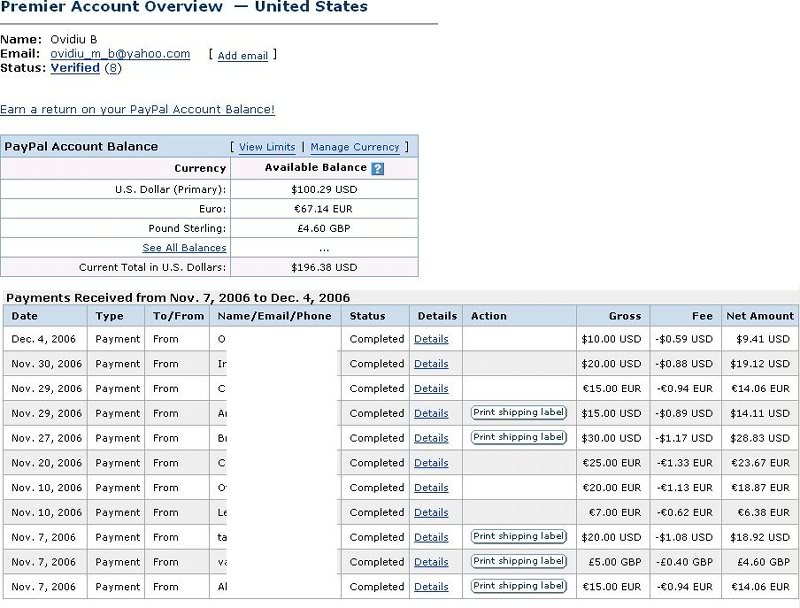The width and height of the screenshot is (800, 608).
Task: Click Earn a return on PayPal balance
Action: [x=137, y=109]
